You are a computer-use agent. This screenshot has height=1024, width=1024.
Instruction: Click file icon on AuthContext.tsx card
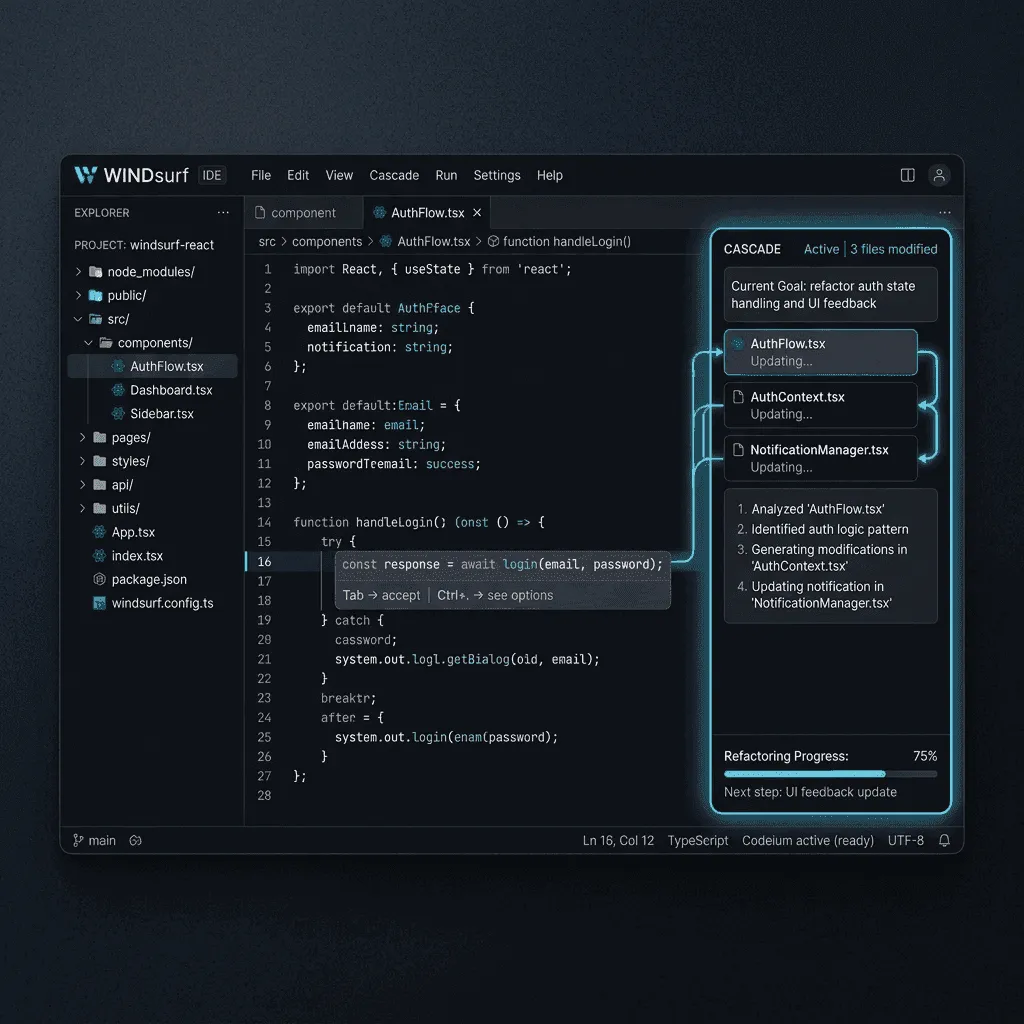tap(738, 397)
